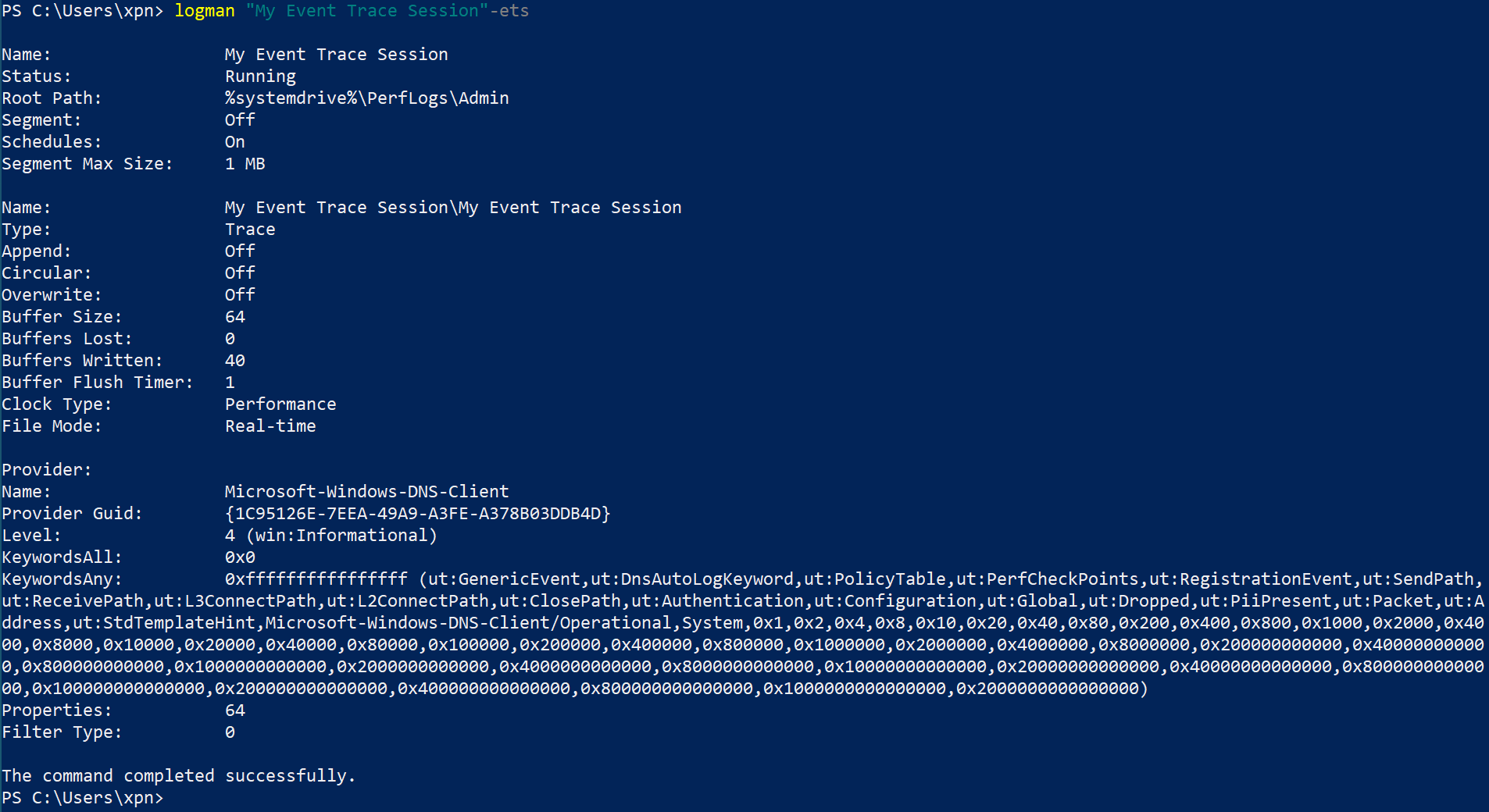Click the Clock Type value Performance

click(x=280, y=404)
